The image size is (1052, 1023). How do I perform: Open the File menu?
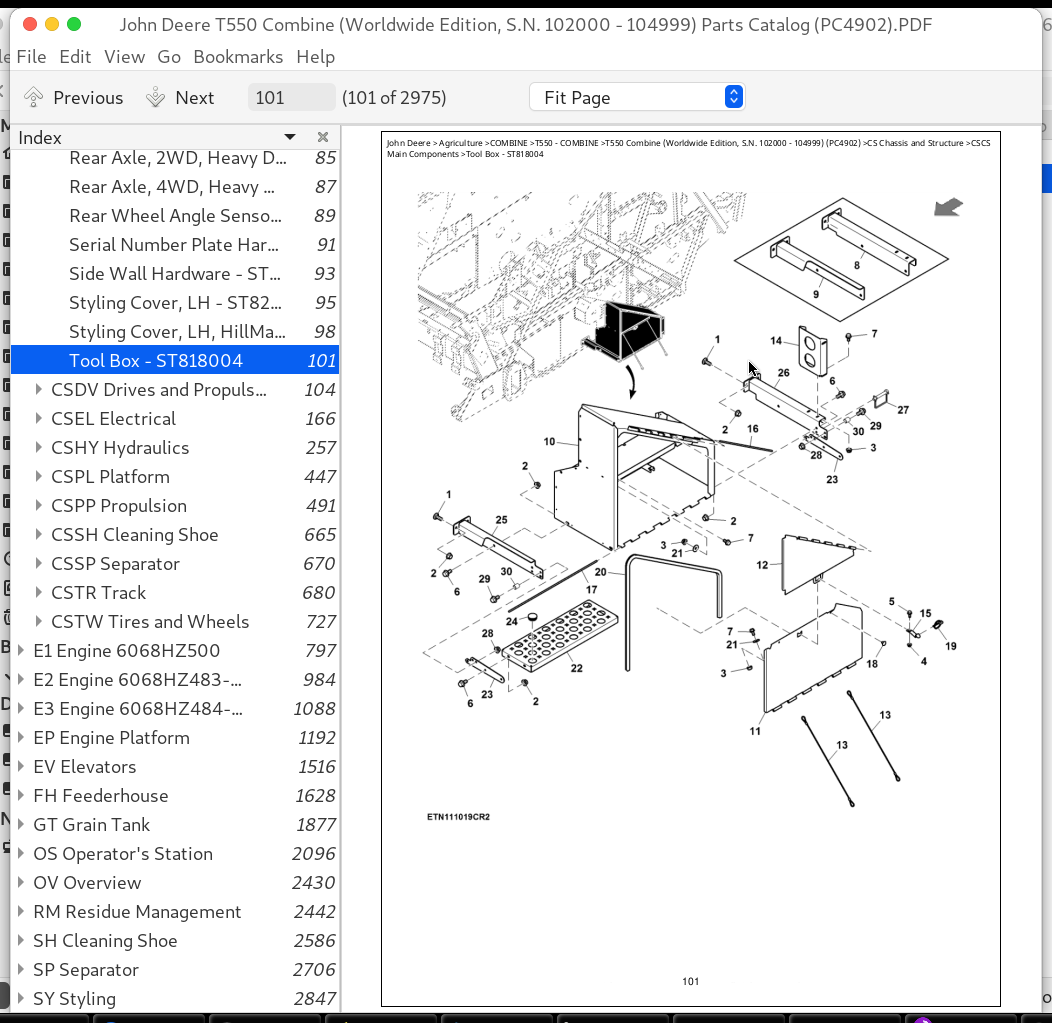click(31, 57)
